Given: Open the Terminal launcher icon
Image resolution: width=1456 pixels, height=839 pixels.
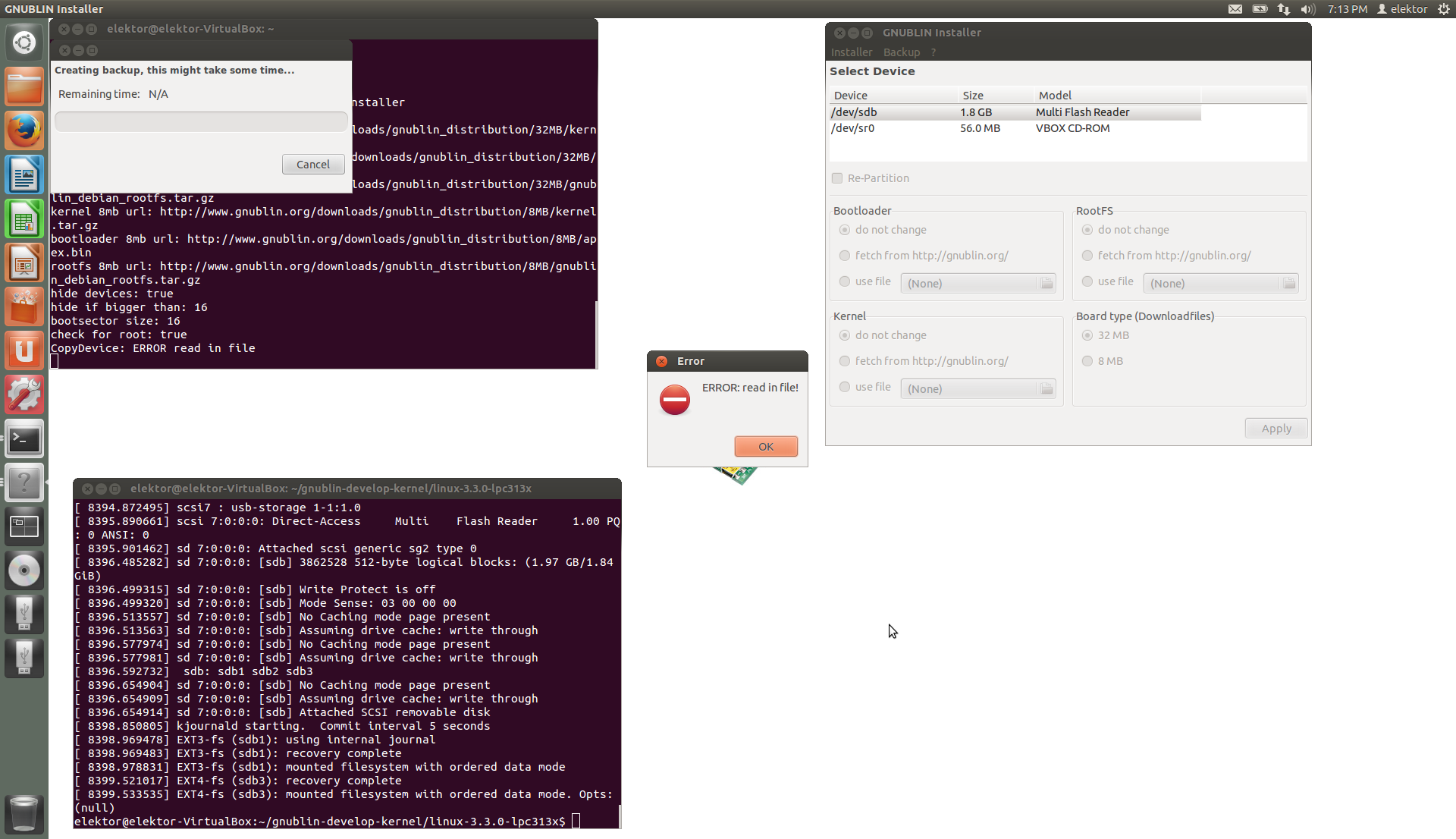Looking at the screenshot, I should [24, 439].
